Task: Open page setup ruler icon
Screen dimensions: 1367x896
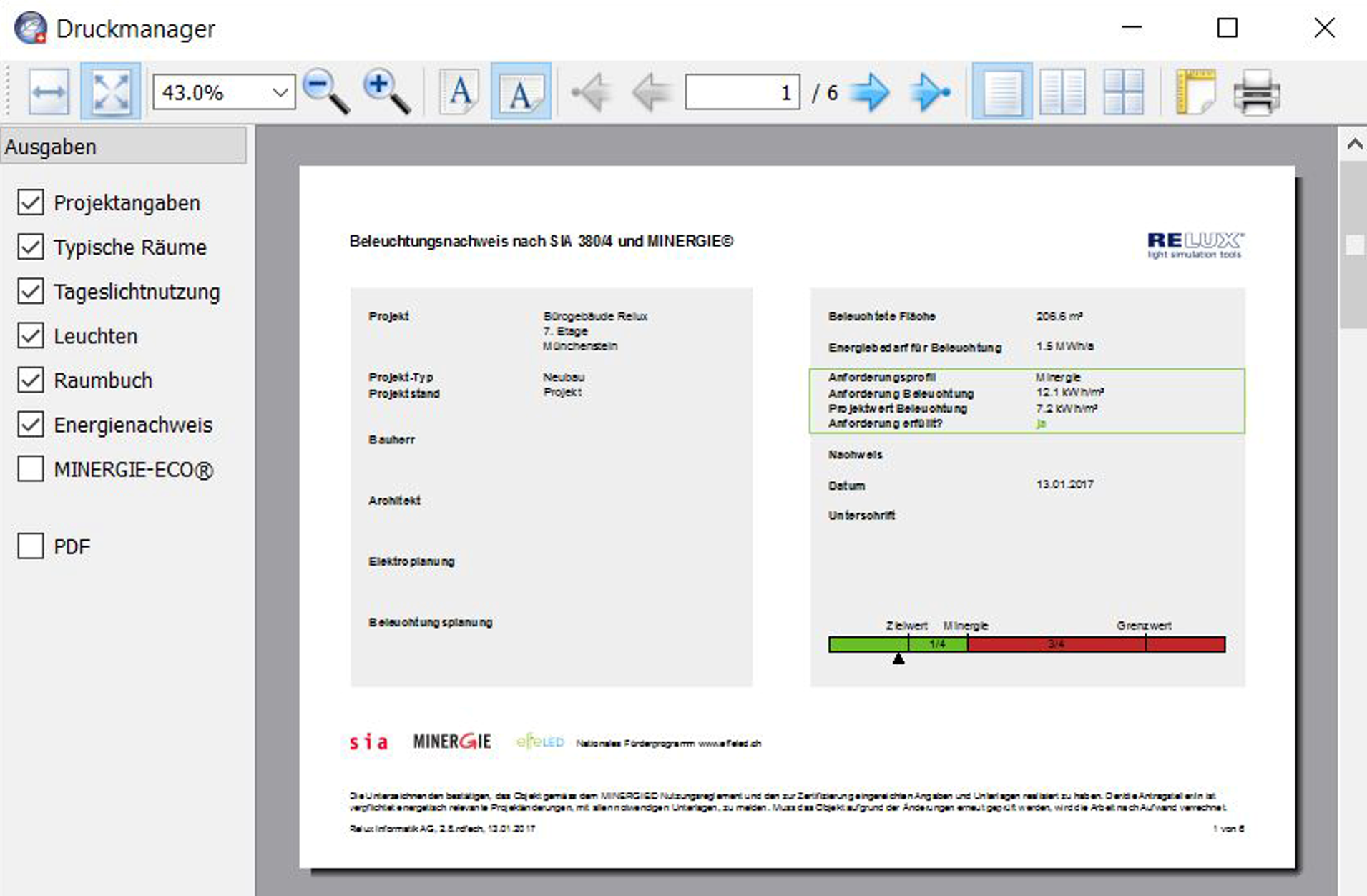Action: click(1195, 92)
